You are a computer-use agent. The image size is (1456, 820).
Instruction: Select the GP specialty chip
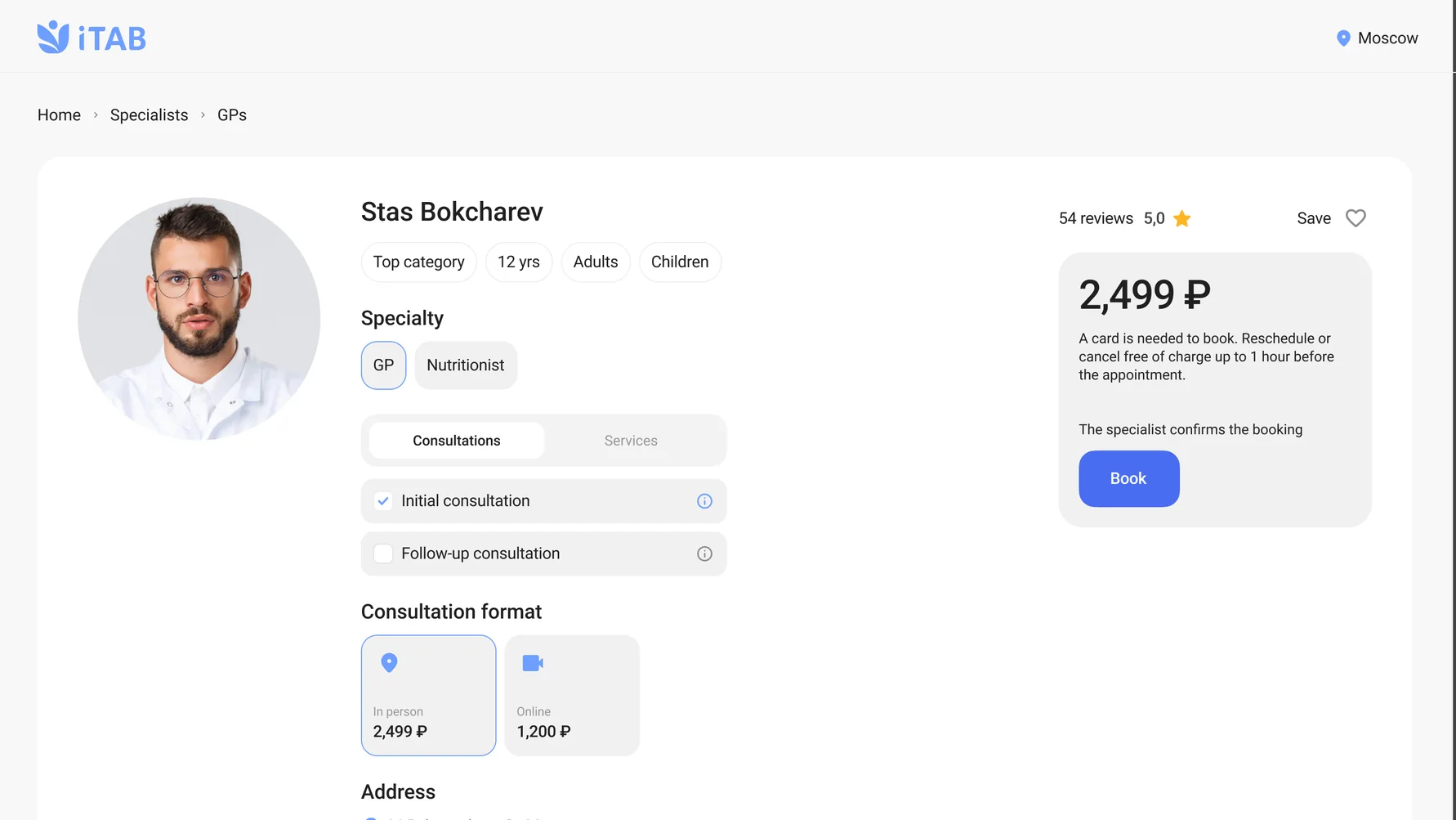[383, 365]
